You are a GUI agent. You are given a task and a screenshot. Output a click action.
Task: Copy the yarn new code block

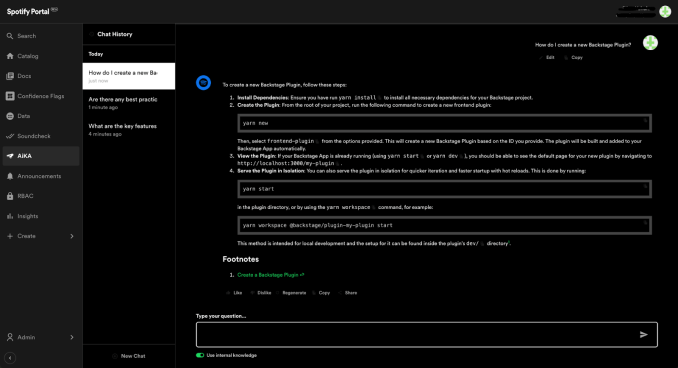(x=645, y=121)
